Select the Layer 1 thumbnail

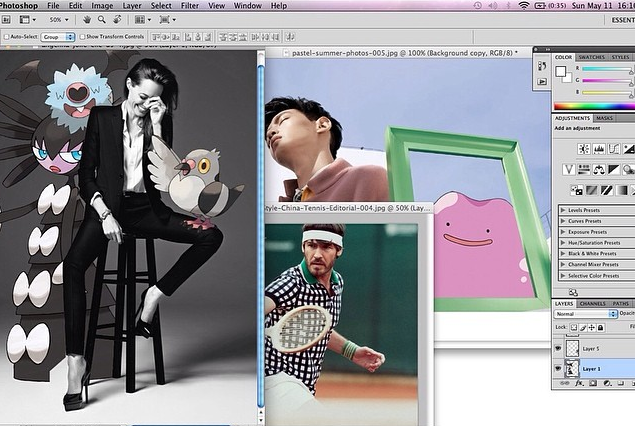571,369
